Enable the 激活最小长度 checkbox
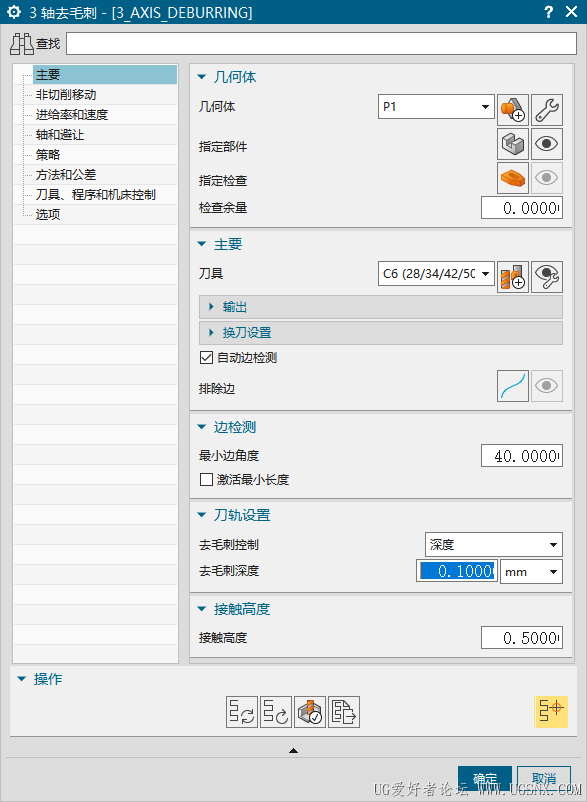Screen dimensions: 587x802 click(x=206, y=480)
